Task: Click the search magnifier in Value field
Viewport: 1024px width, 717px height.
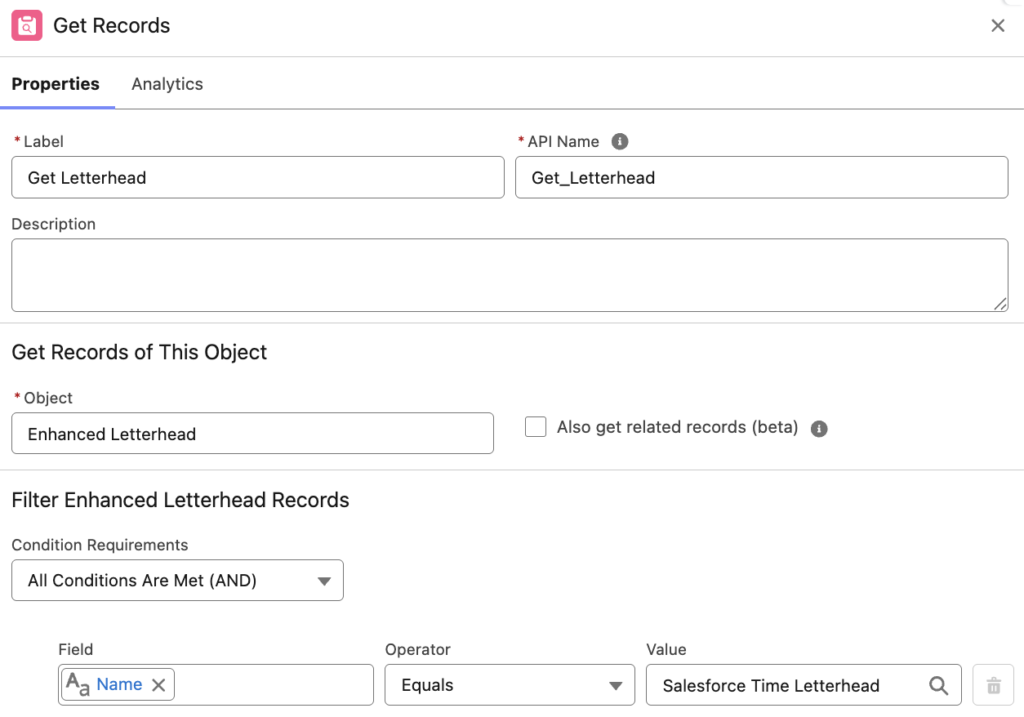Action: click(938, 685)
